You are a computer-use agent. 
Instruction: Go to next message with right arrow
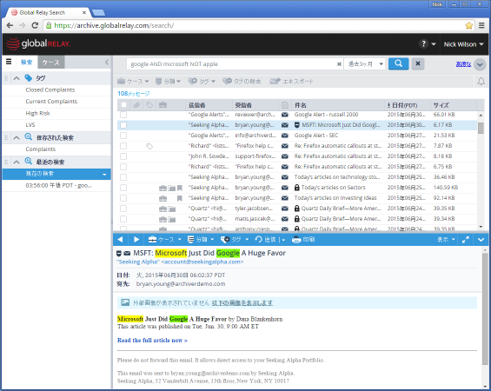pyautogui.click(x=136, y=239)
